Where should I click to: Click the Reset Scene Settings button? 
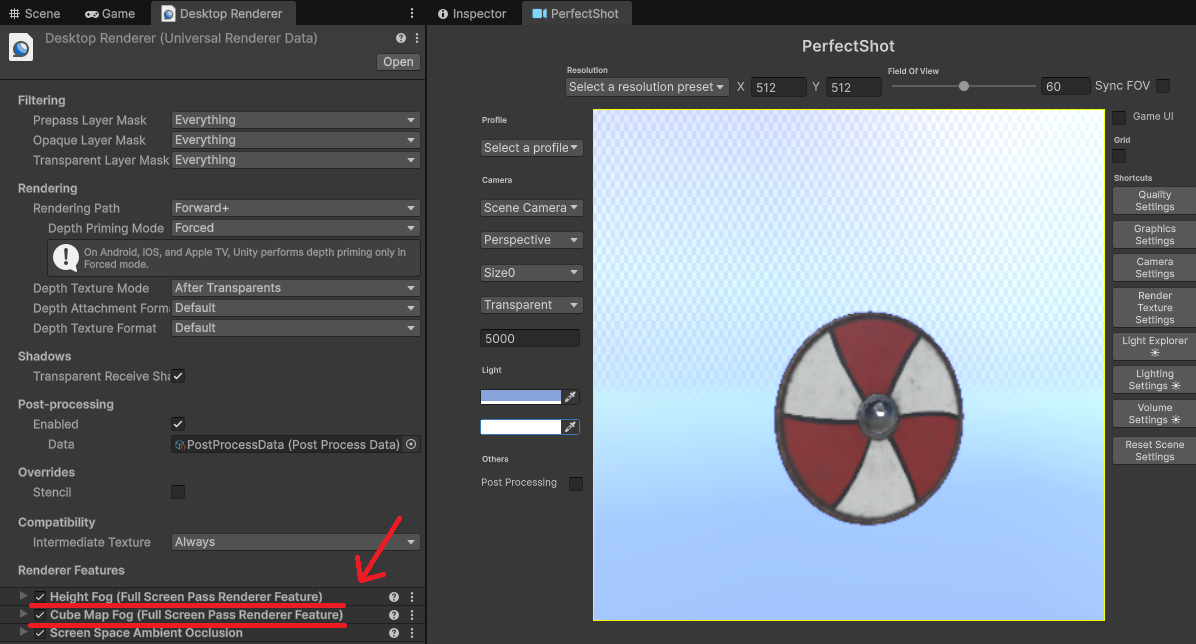click(1154, 450)
